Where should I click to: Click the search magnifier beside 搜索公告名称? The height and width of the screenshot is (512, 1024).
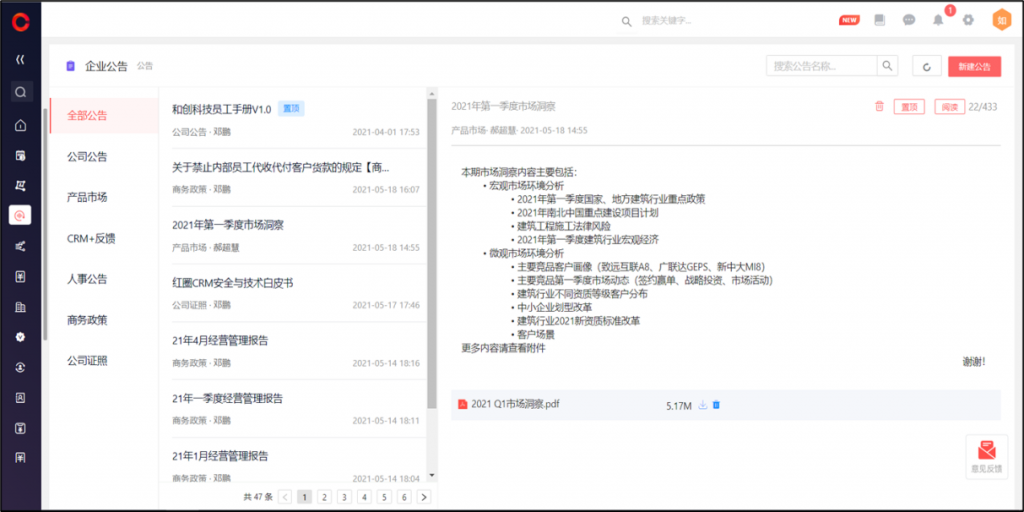point(887,66)
